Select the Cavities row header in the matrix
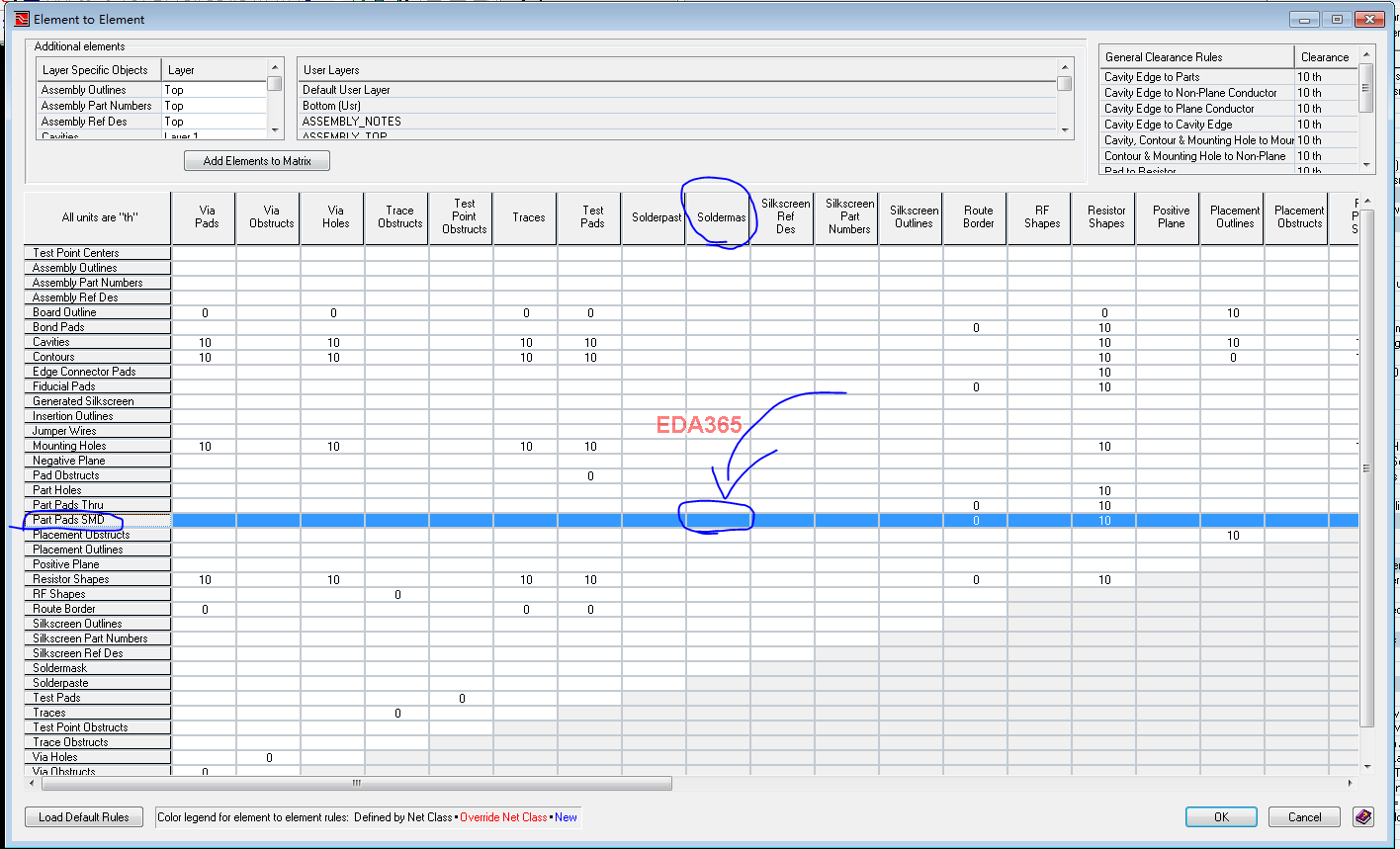Viewport: 1400px width, 849px height. [x=98, y=342]
